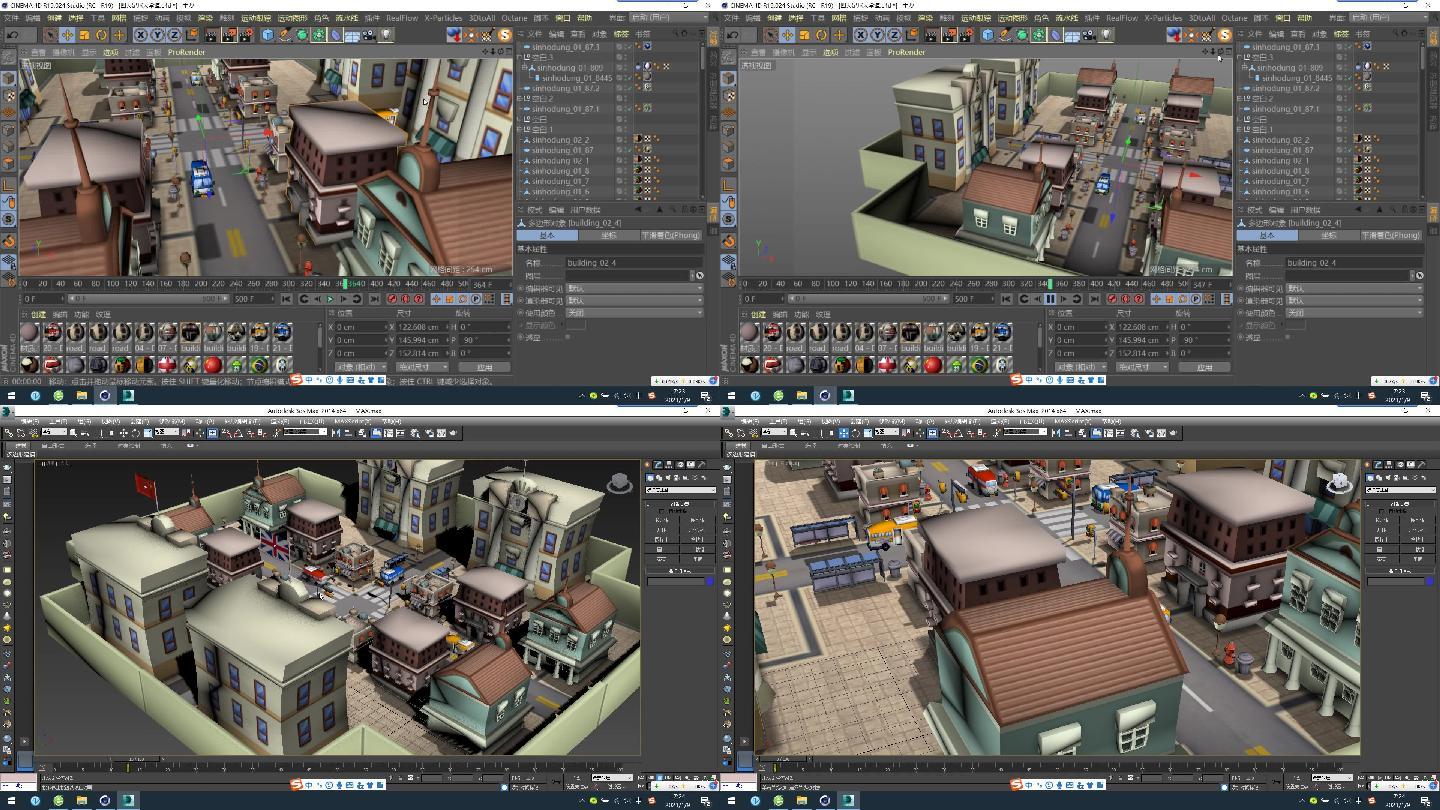Switch to 平滑着色(Phong) tab in top-right attribute manager

(x=1390, y=235)
